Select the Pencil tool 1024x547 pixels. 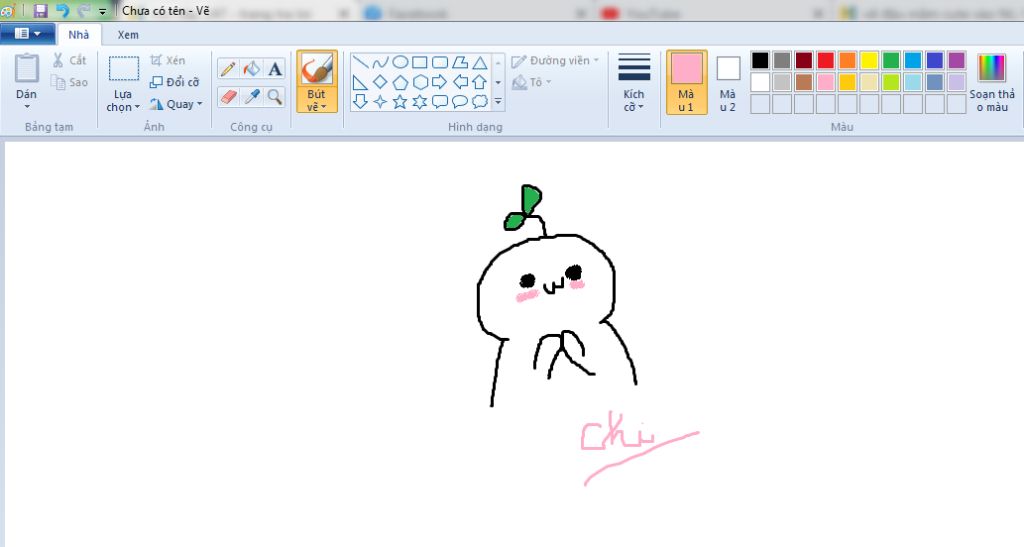(x=228, y=69)
